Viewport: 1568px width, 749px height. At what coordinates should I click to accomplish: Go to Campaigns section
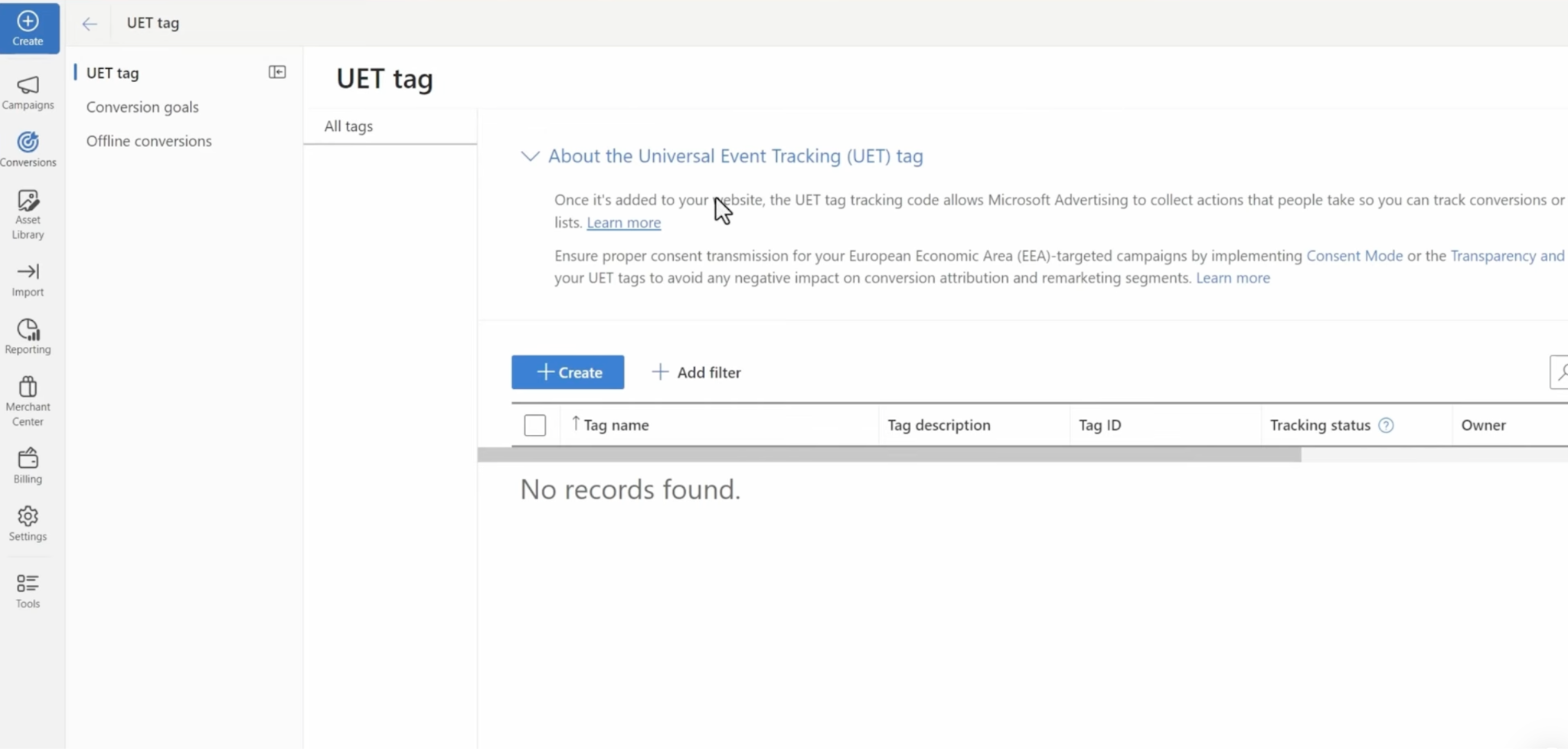click(x=28, y=93)
